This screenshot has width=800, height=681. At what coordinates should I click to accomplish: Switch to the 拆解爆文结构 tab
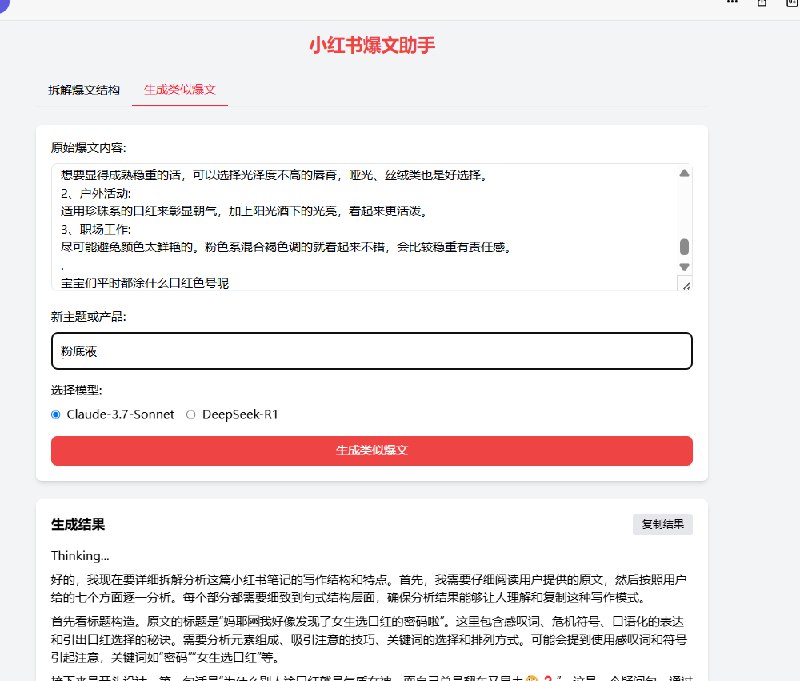click(84, 90)
